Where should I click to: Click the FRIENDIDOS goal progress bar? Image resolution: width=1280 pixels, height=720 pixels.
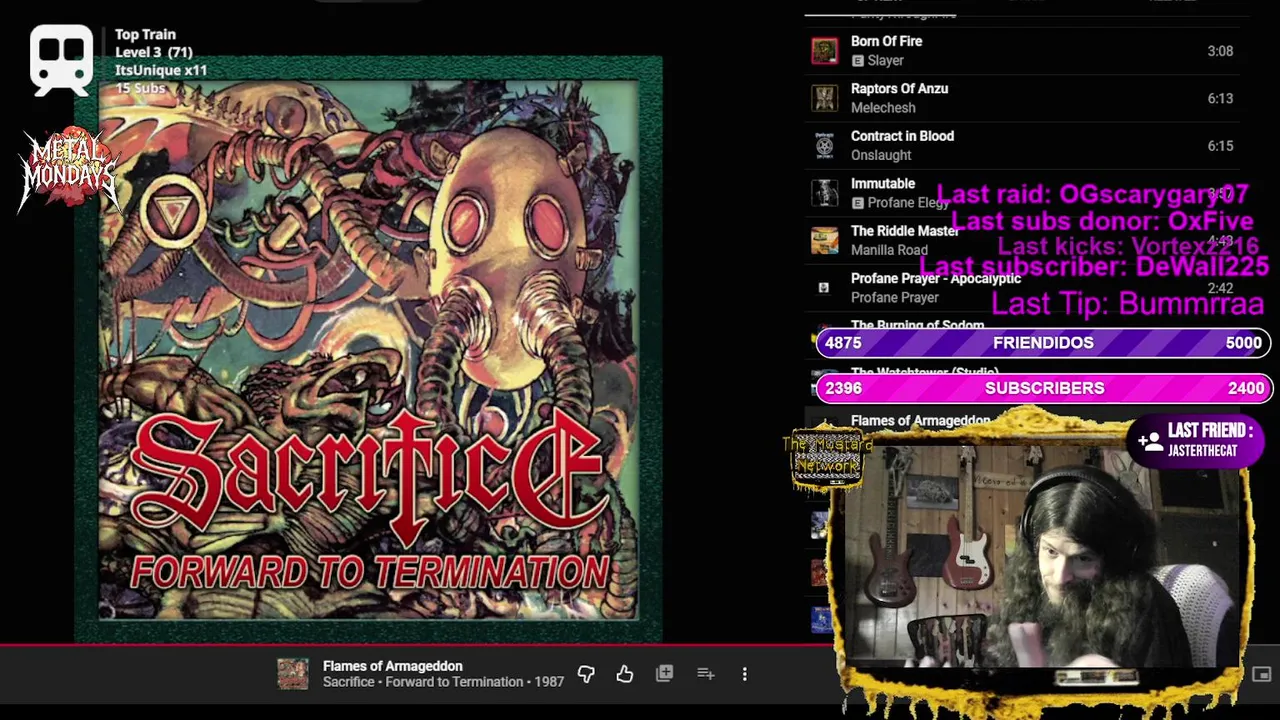tap(1043, 343)
